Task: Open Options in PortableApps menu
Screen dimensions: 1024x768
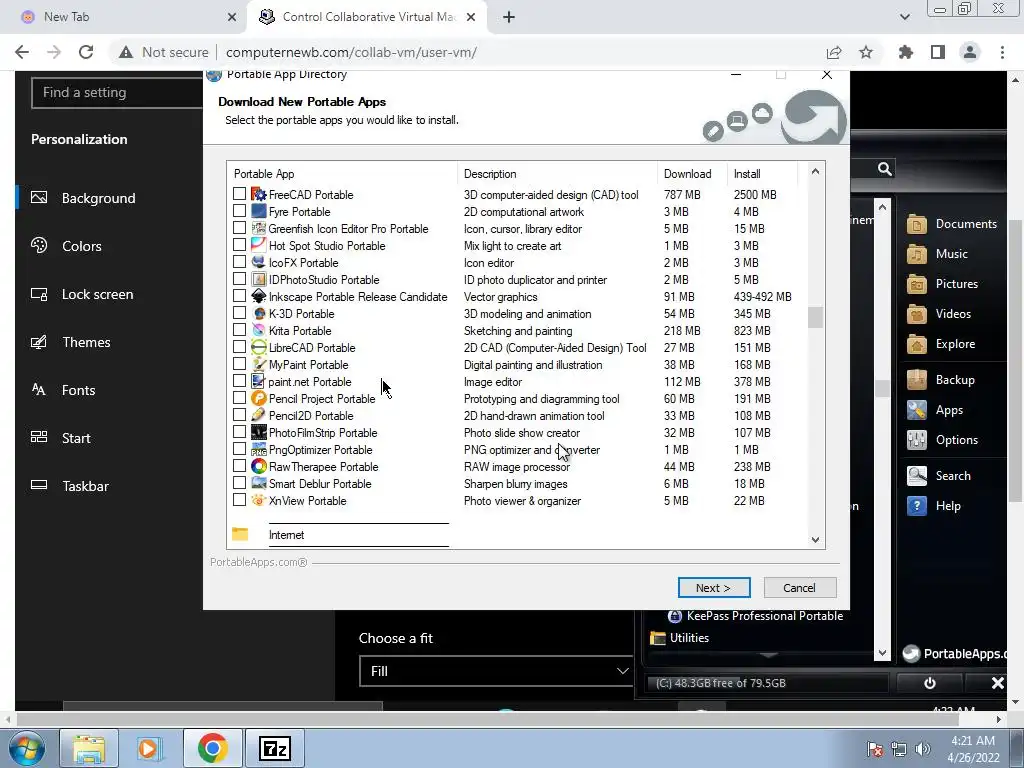Action: [x=942, y=440]
